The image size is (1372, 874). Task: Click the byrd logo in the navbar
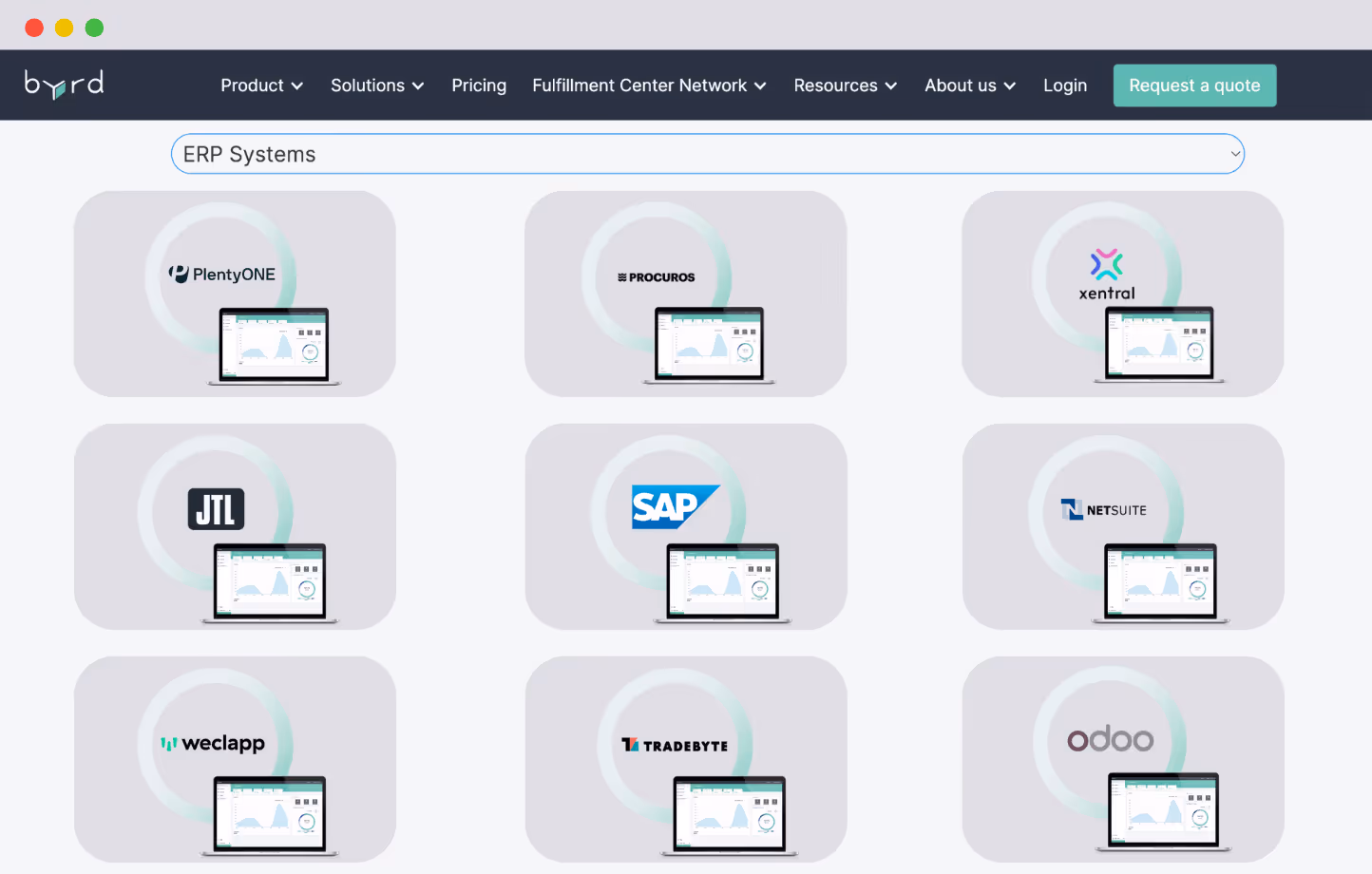coord(63,85)
